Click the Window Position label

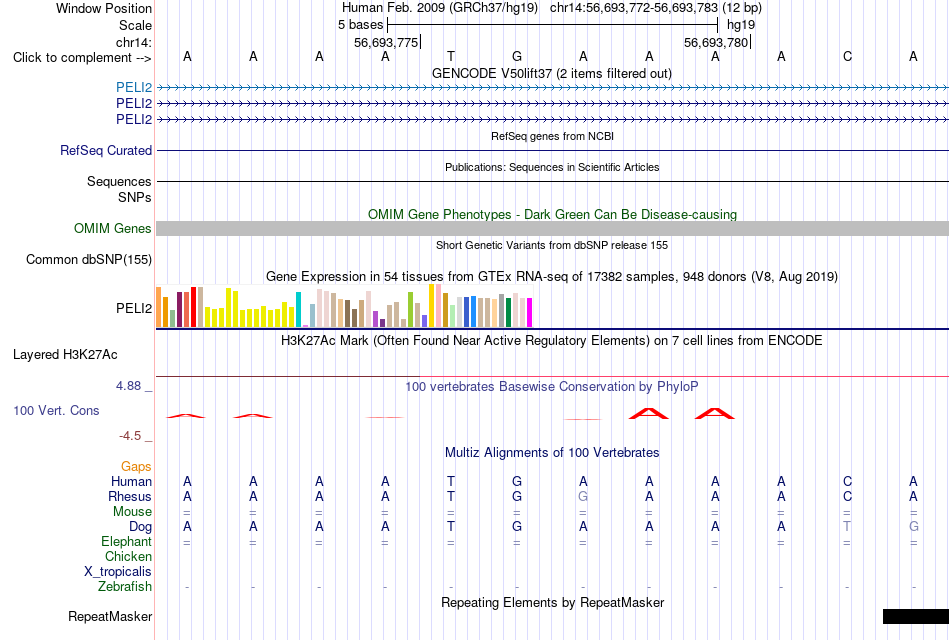point(104,8)
